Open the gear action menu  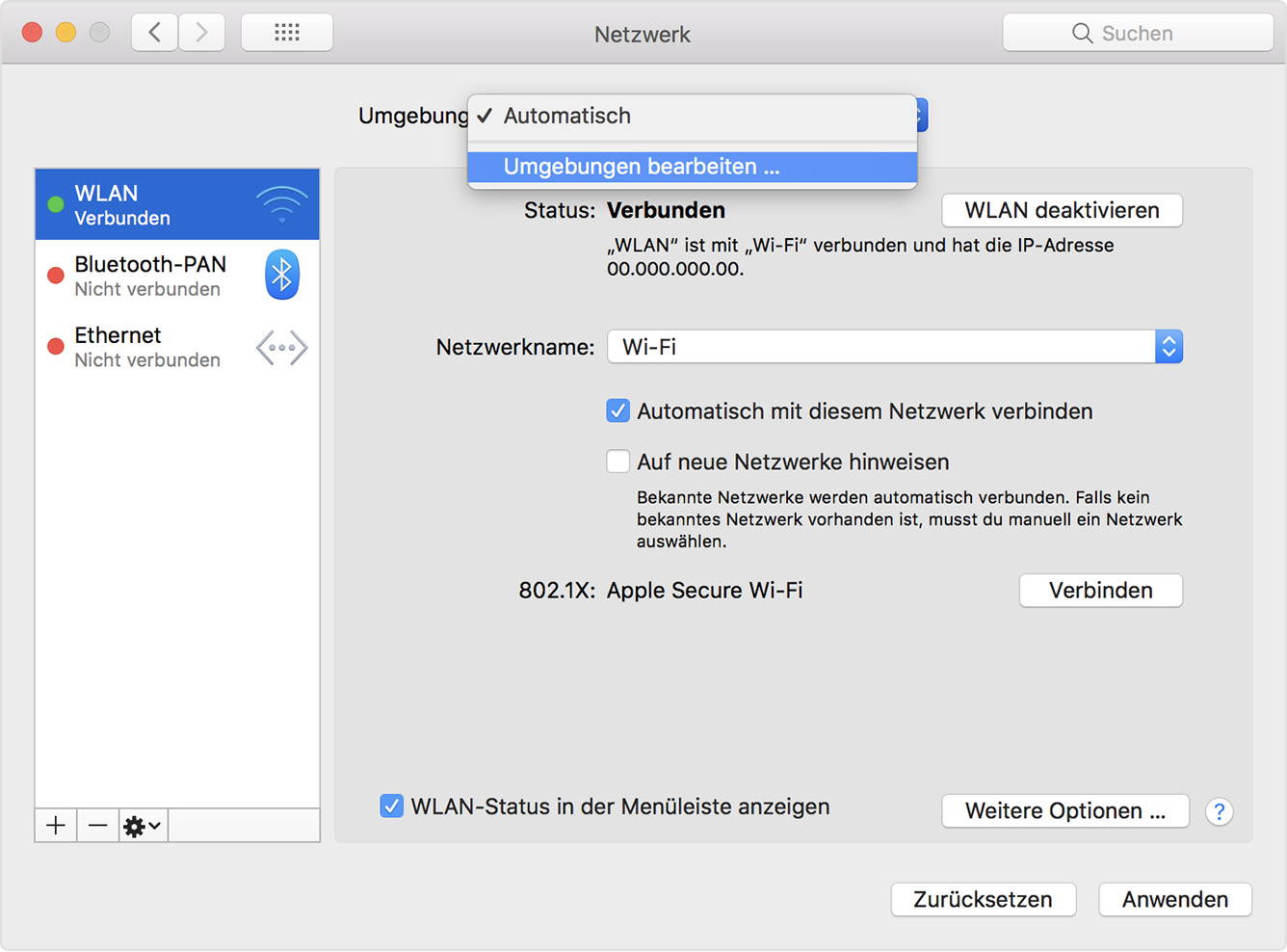click(x=143, y=826)
